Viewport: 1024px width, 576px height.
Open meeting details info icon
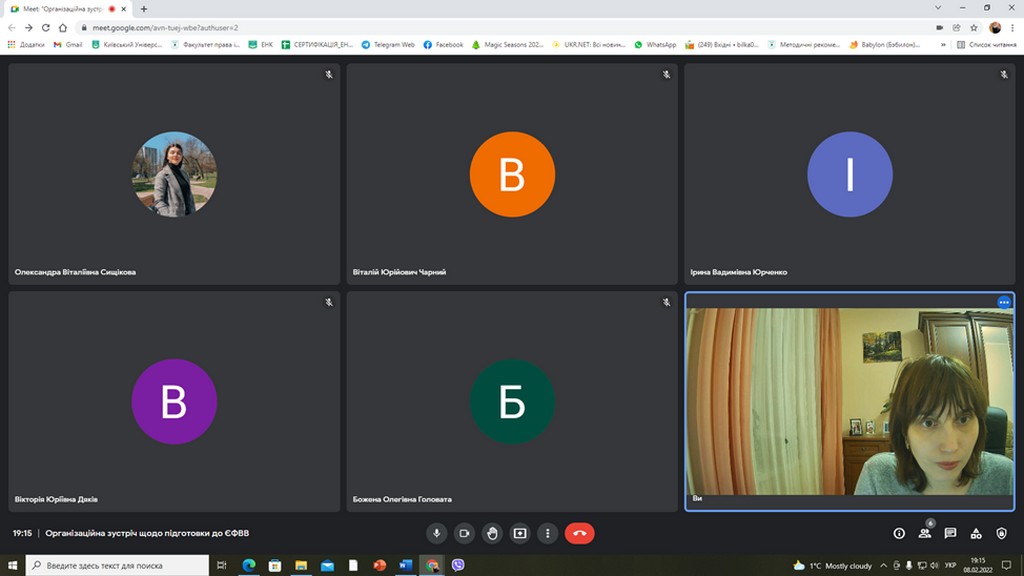point(899,533)
